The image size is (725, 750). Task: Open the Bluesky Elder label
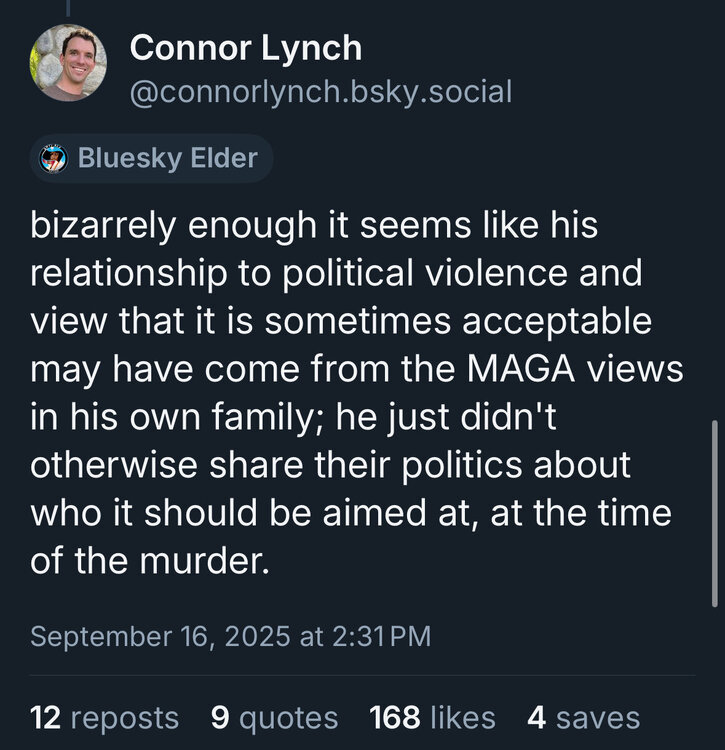[167, 158]
